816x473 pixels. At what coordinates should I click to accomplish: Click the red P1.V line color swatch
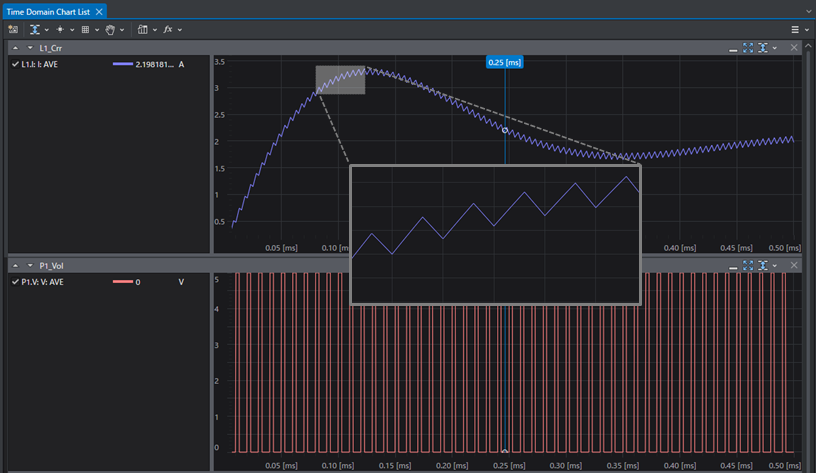[123, 282]
